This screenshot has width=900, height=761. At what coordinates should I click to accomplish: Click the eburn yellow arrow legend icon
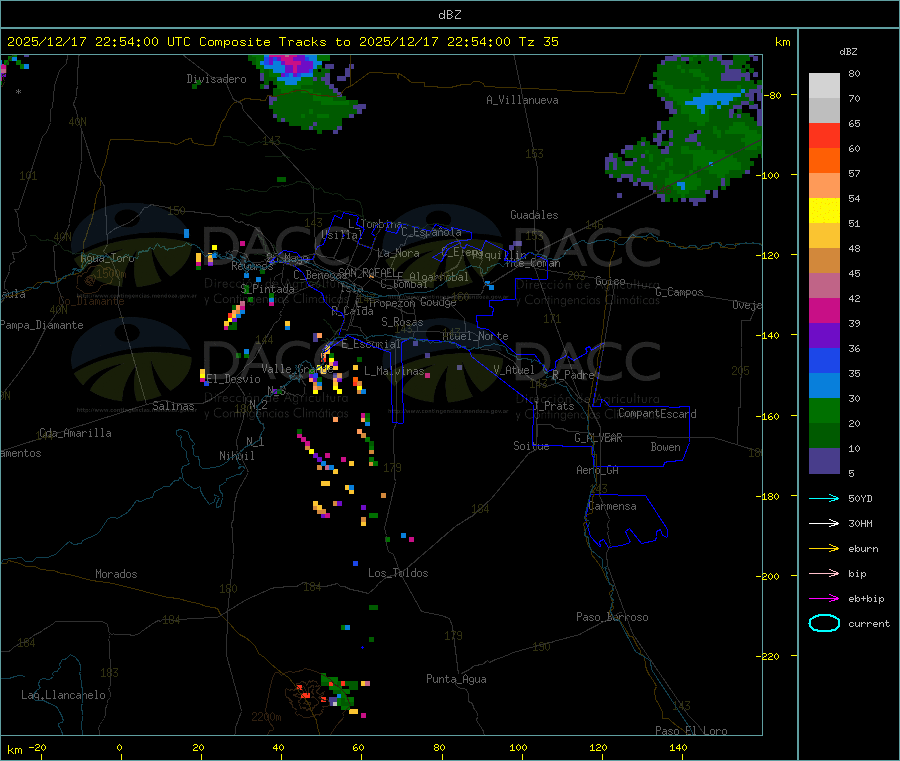(824, 549)
